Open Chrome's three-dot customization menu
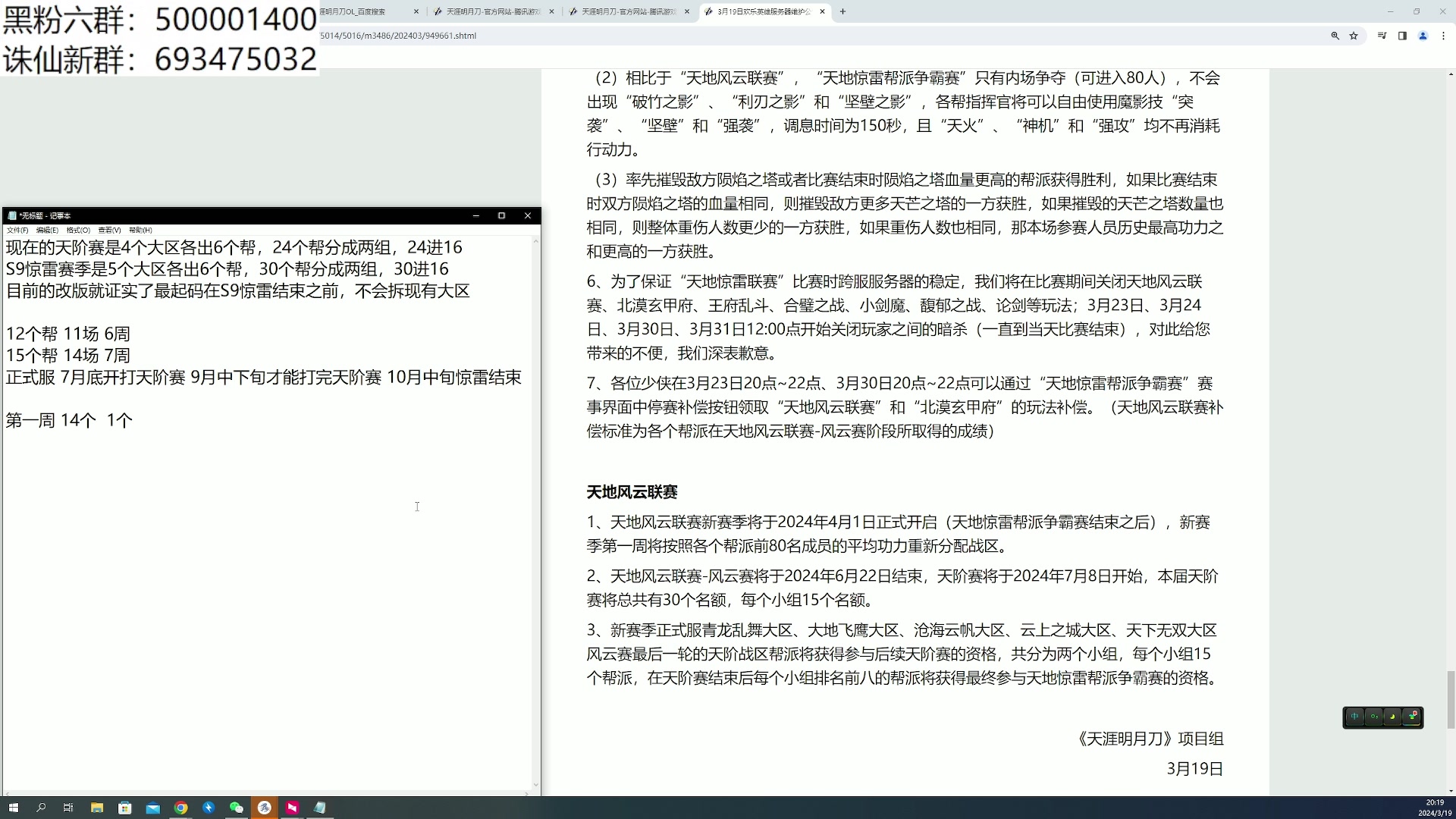Screen dimensions: 1456x819 point(1444,36)
